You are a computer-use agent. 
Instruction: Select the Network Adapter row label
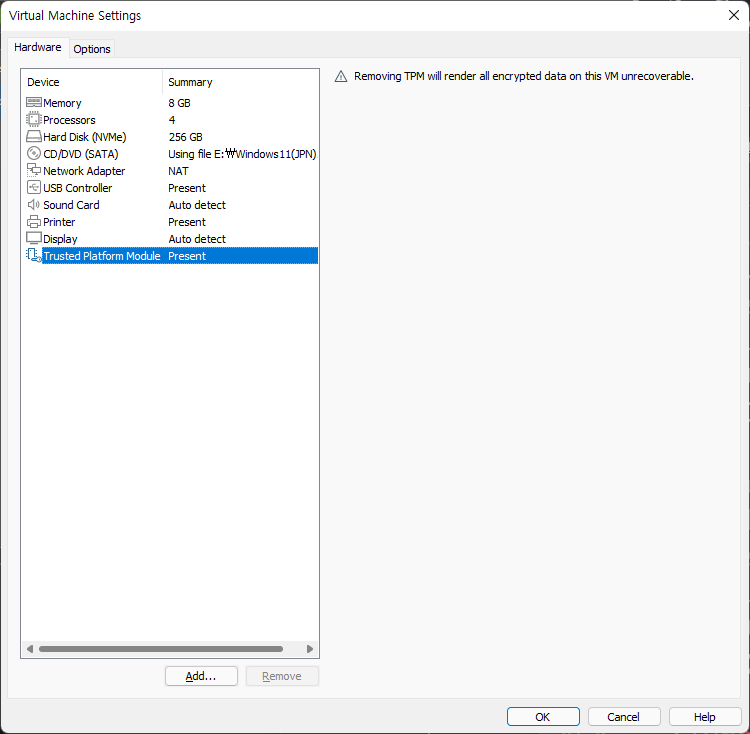click(84, 171)
